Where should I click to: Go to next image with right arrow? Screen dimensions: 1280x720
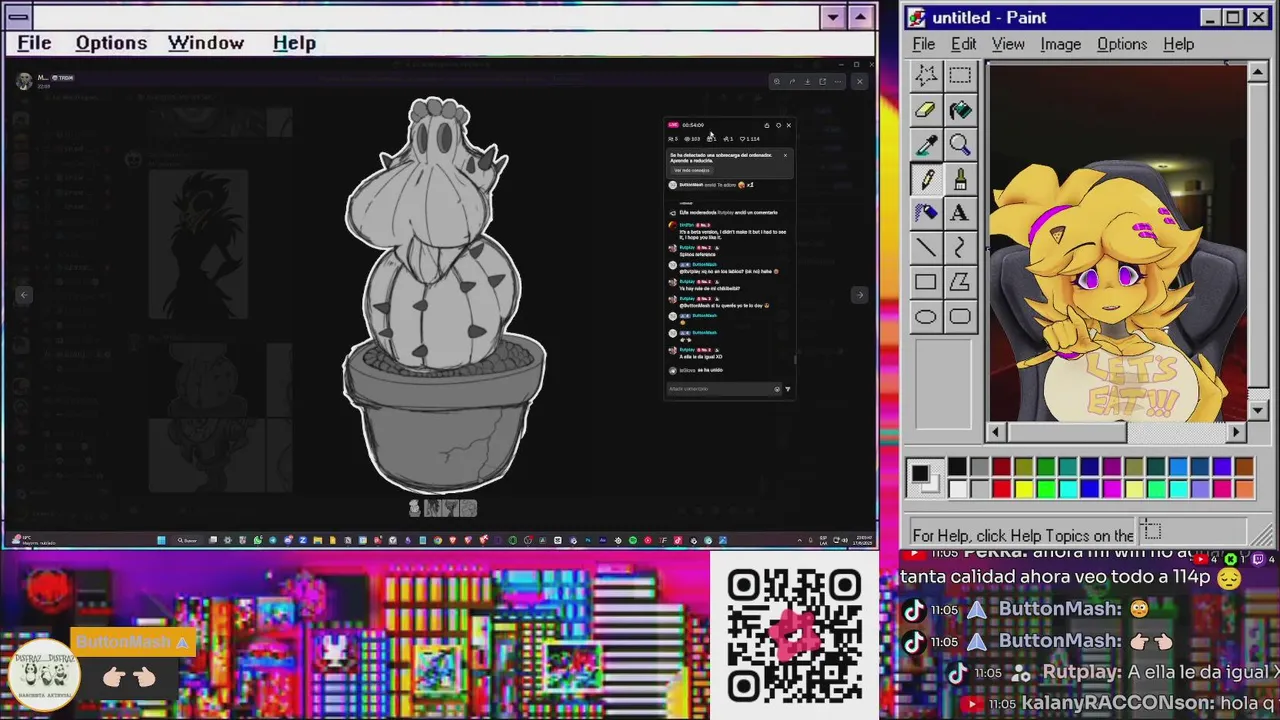[x=859, y=295]
